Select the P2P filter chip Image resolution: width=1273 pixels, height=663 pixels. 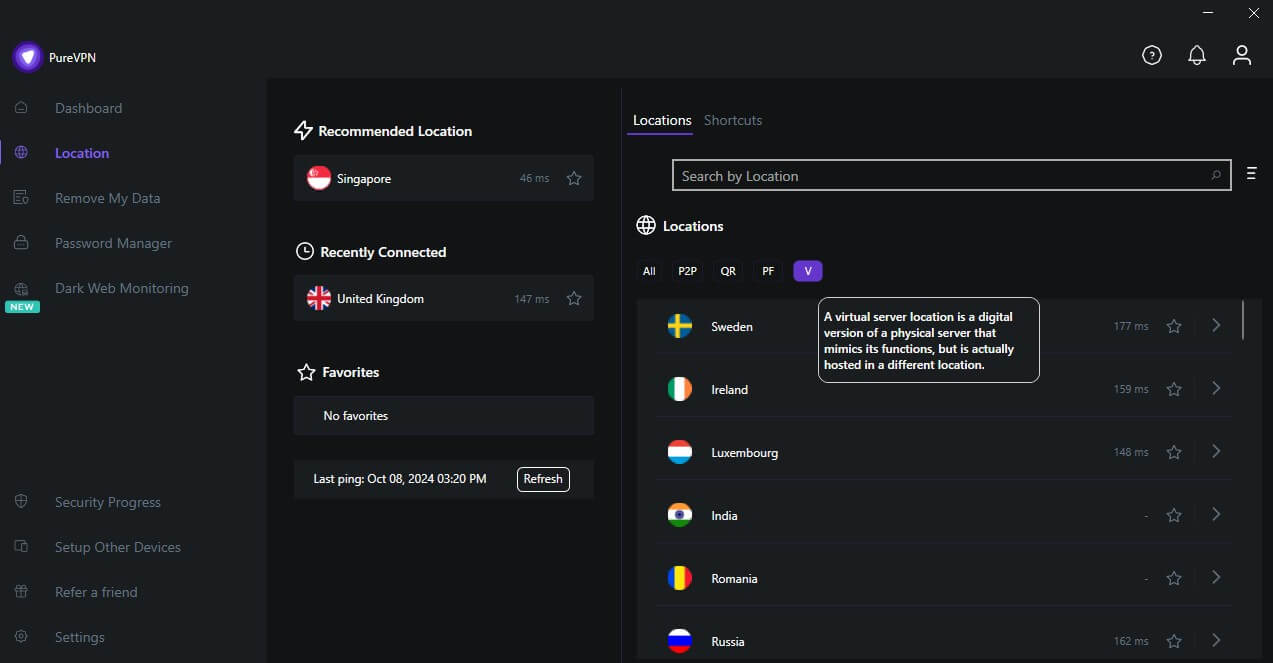(x=686, y=270)
